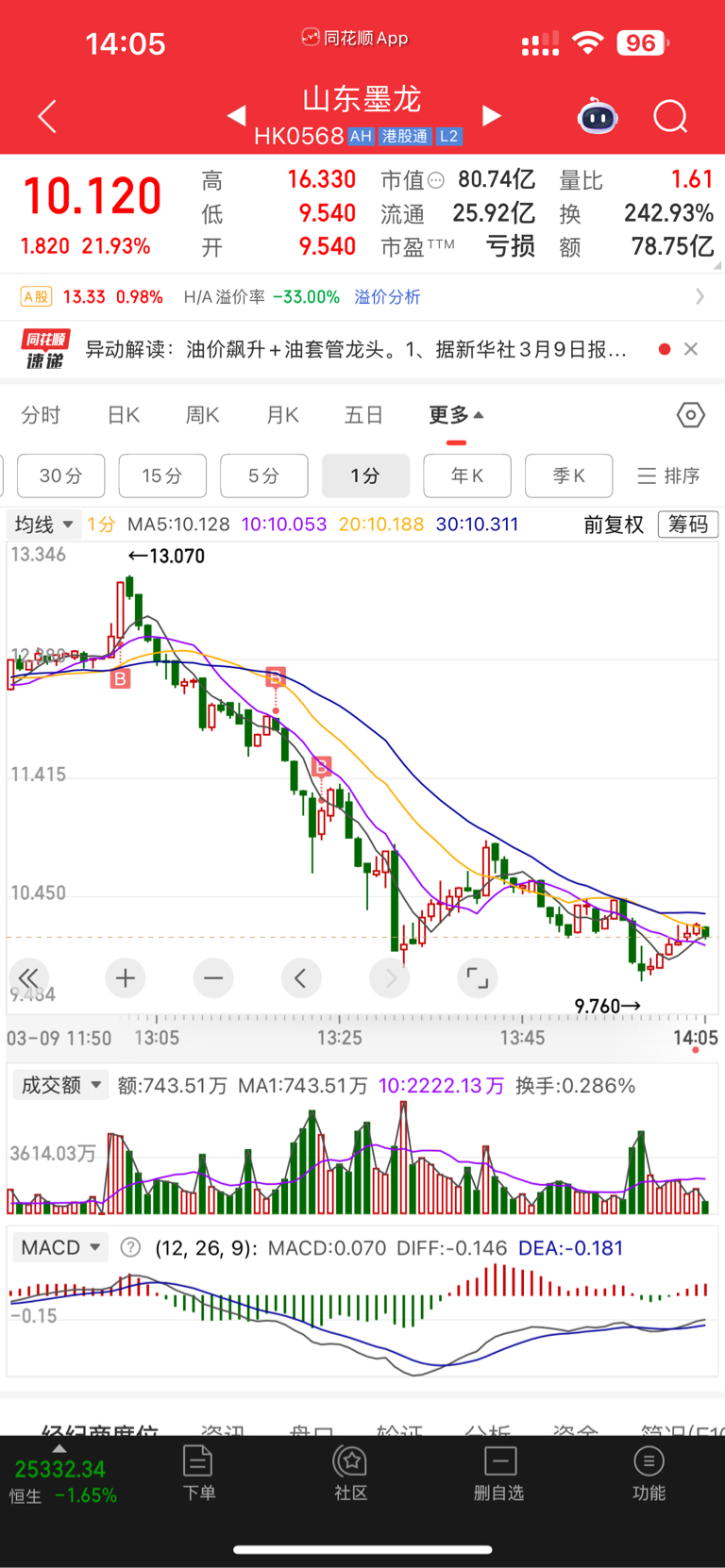Open the AI robot assistant
The height and width of the screenshot is (1568, 725).
coord(598,116)
